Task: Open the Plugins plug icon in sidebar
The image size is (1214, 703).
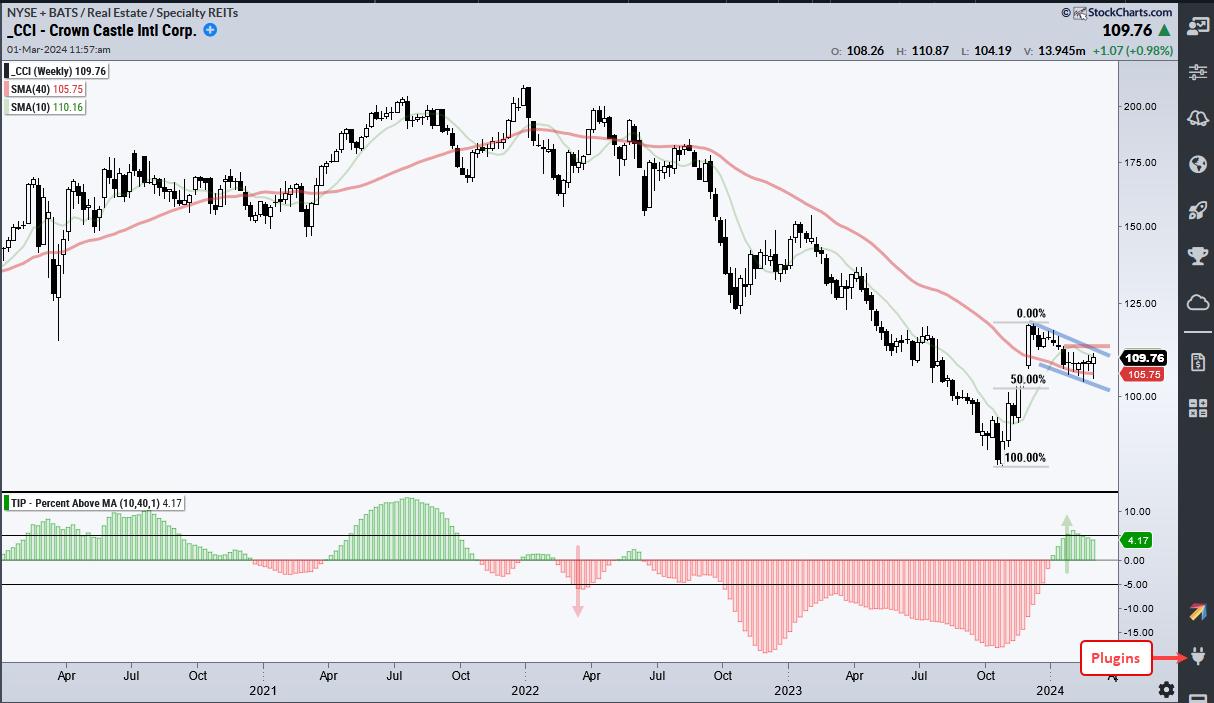Action: point(1197,657)
